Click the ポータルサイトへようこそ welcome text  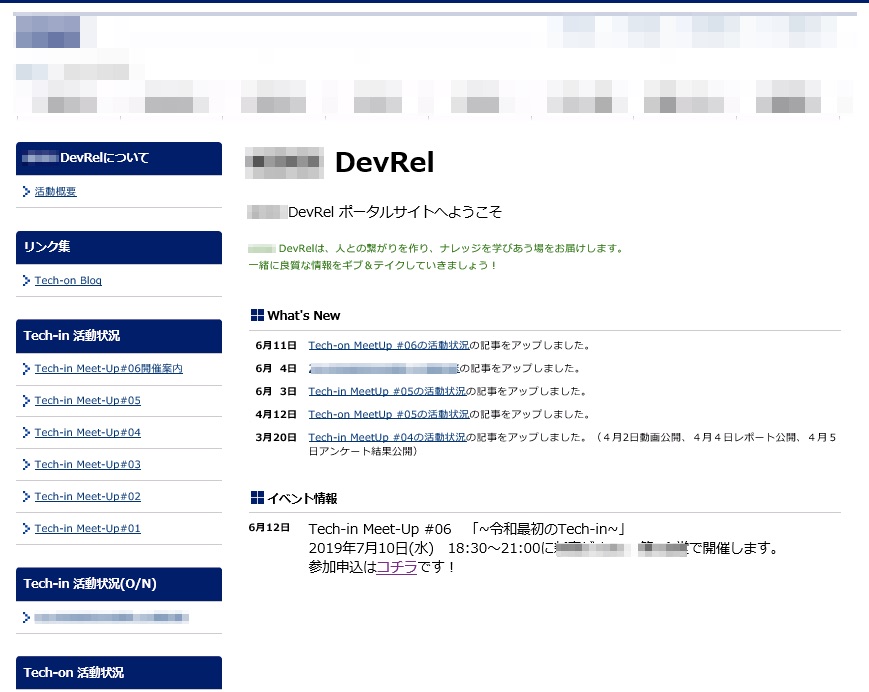tap(420, 212)
